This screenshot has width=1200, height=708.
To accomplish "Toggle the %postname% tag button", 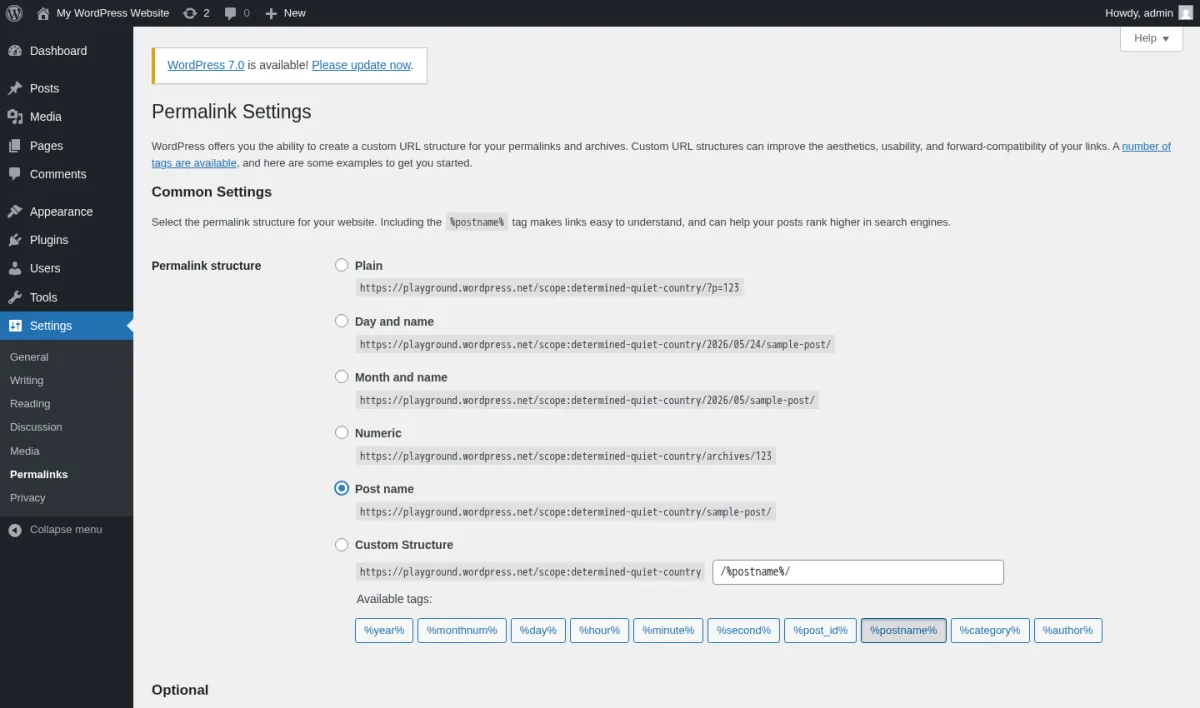I will tap(903, 630).
